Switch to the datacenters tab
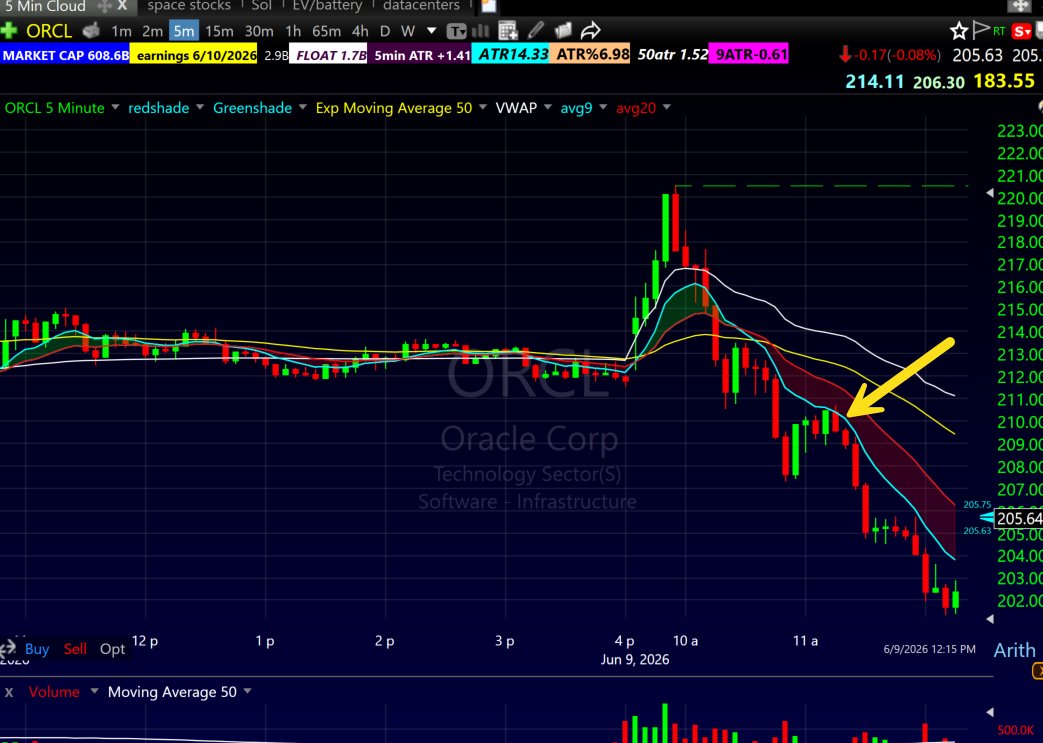The image size is (1043, 743). [422, 6]
